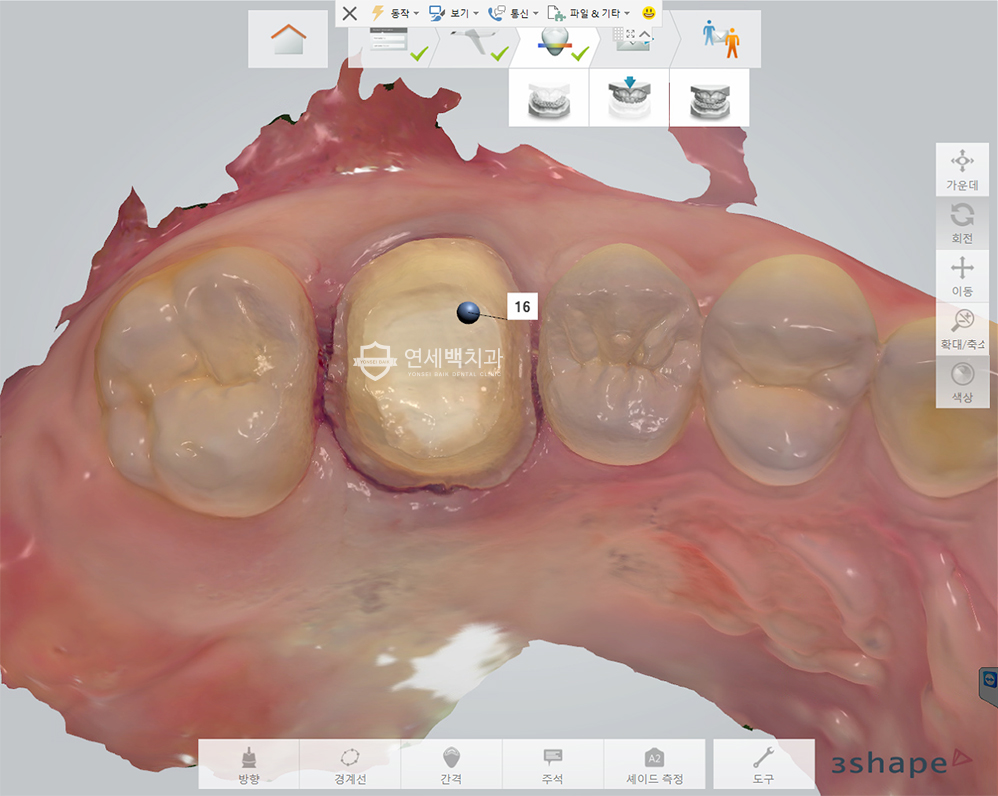Go to the home screen icon
This screenshot has height=796, width=998.
[288, 39]
